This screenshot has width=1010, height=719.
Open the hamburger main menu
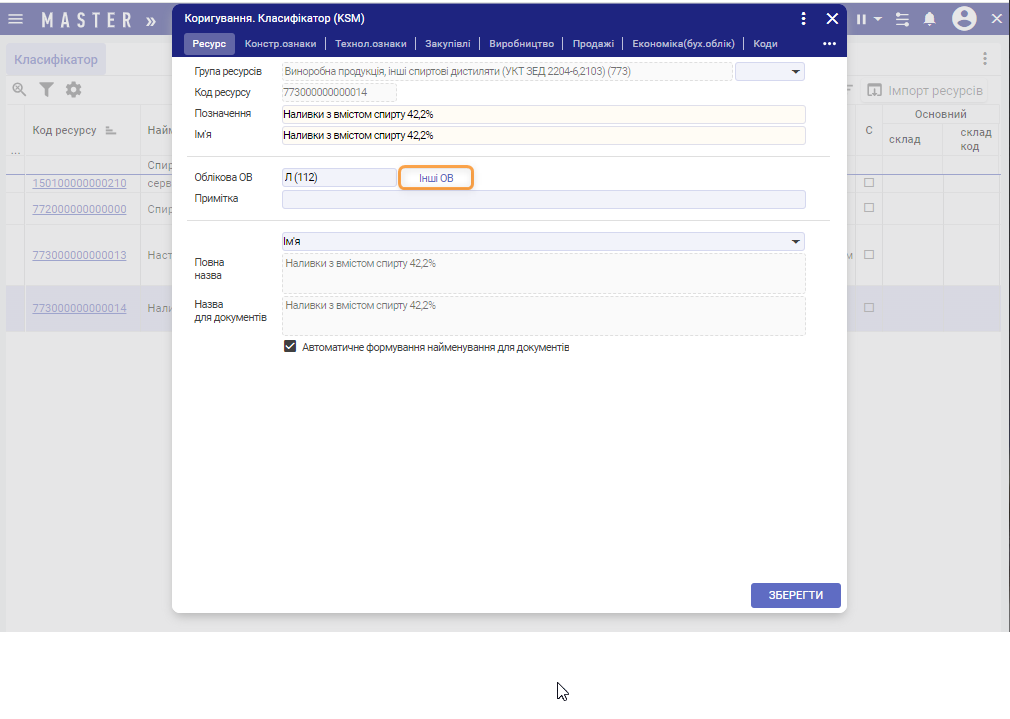pos(16,19)
